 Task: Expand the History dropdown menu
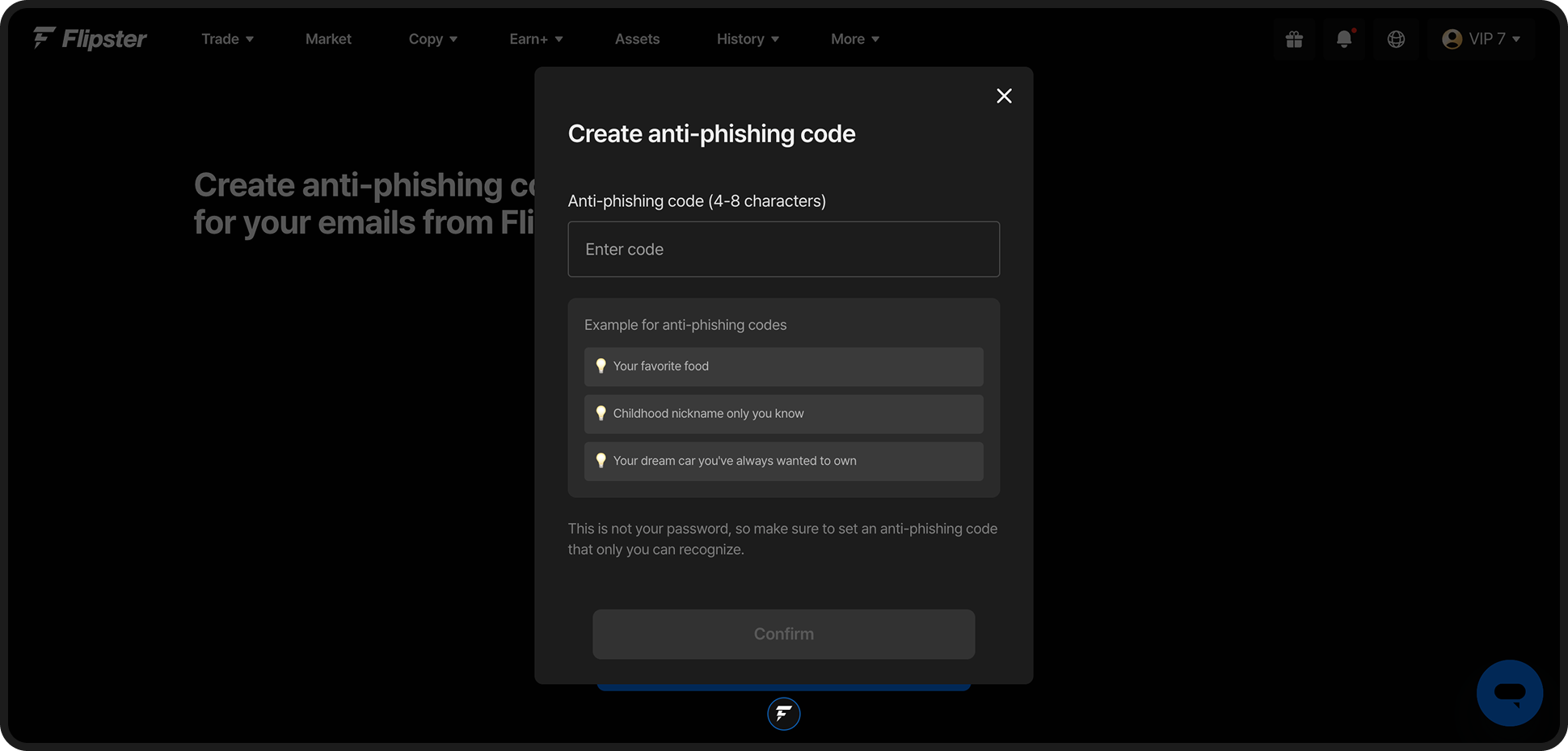click(x=748, y=39)
